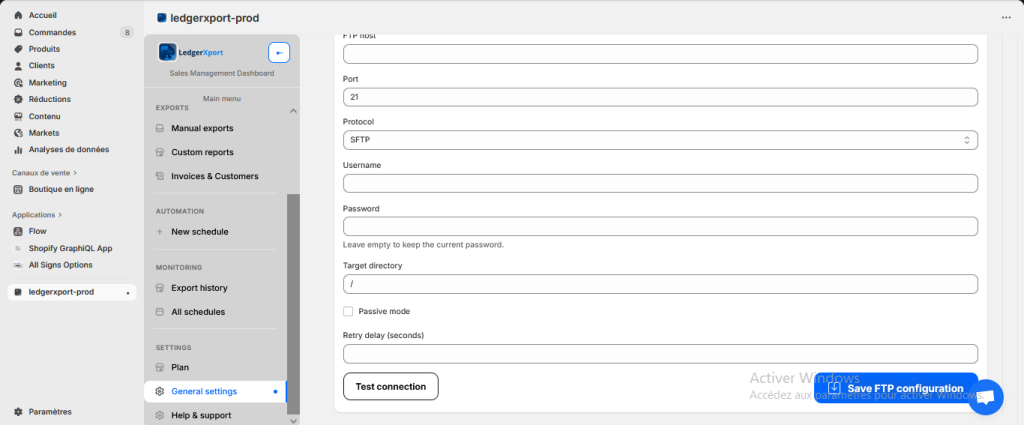Click the Test connection button
Image resolution: width=1024 pixels, height=425 pixels.
[x=390, y=386]
